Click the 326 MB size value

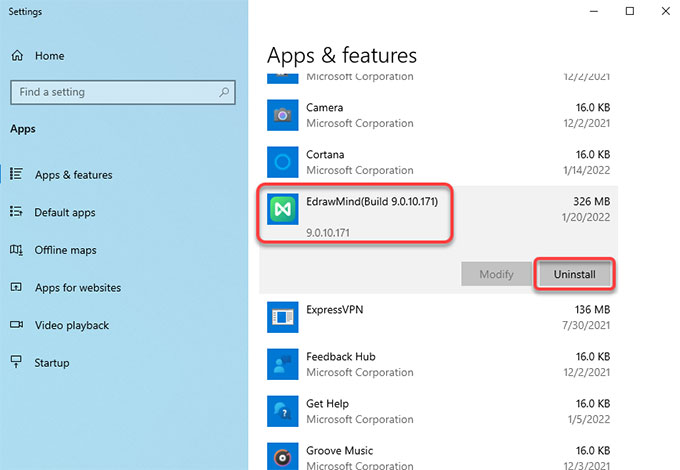click(592, 202)
